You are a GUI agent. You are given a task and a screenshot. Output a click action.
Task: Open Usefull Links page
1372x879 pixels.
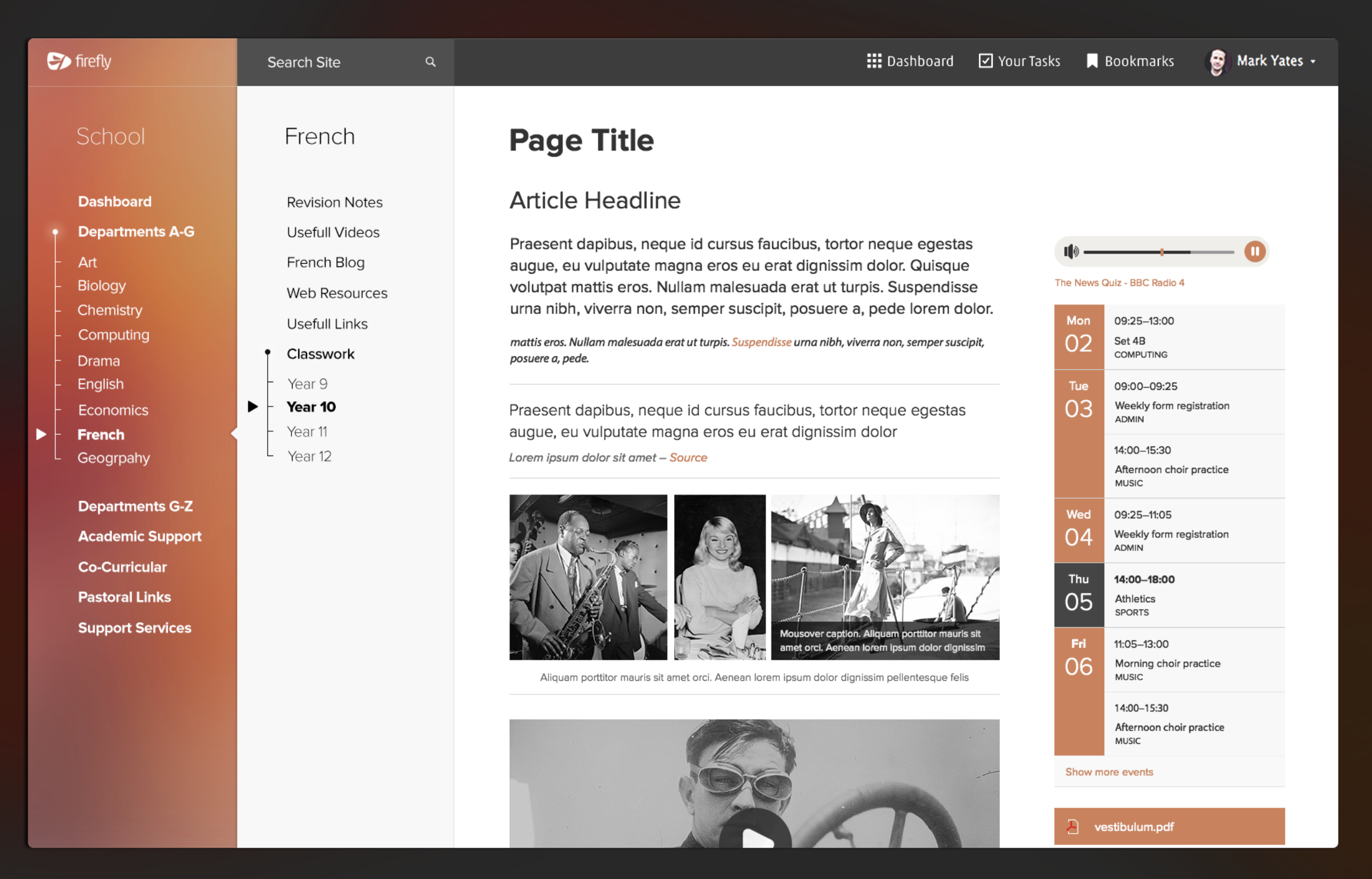click(327, 324)
